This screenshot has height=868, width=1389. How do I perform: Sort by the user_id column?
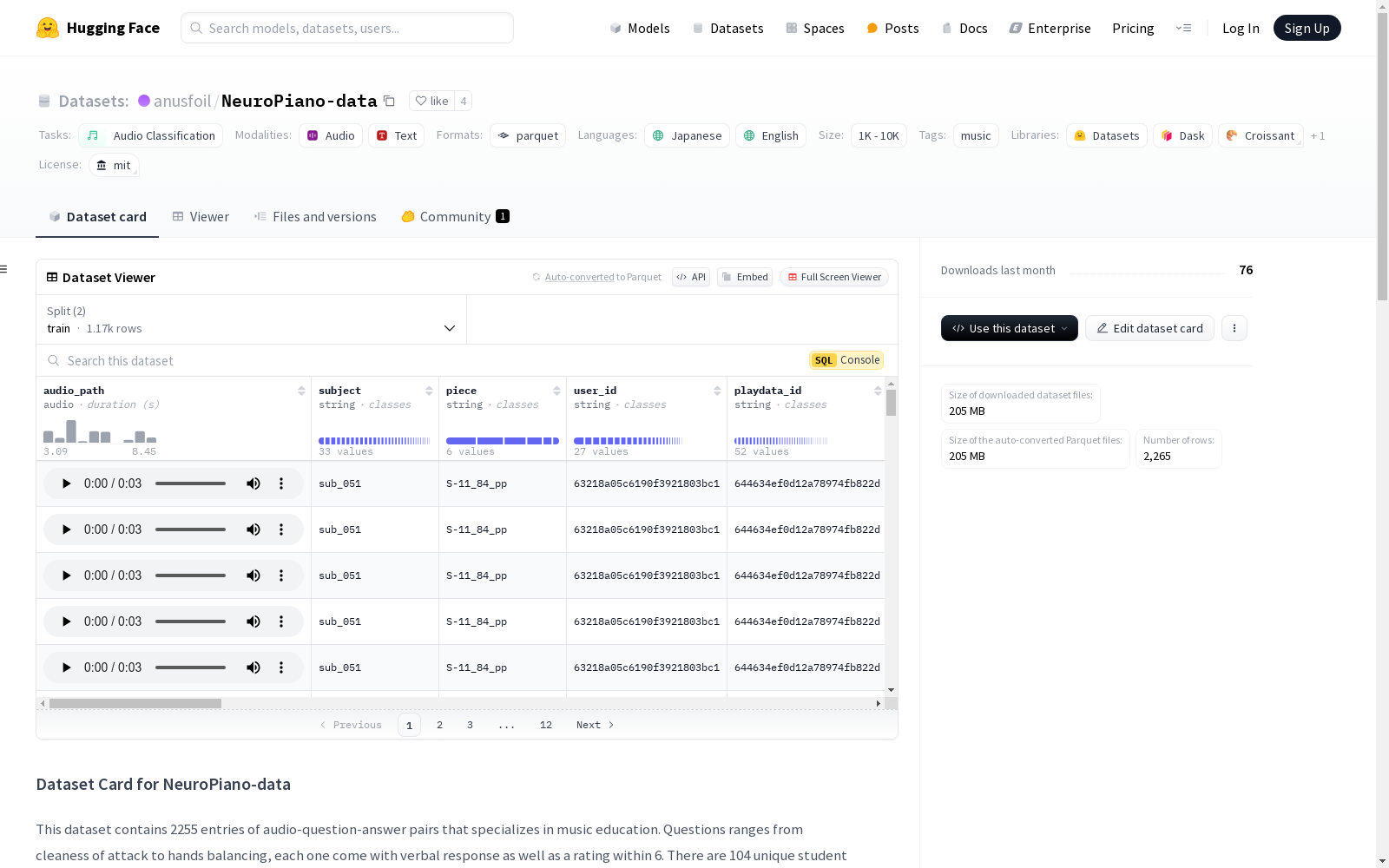tap(717, 391)
